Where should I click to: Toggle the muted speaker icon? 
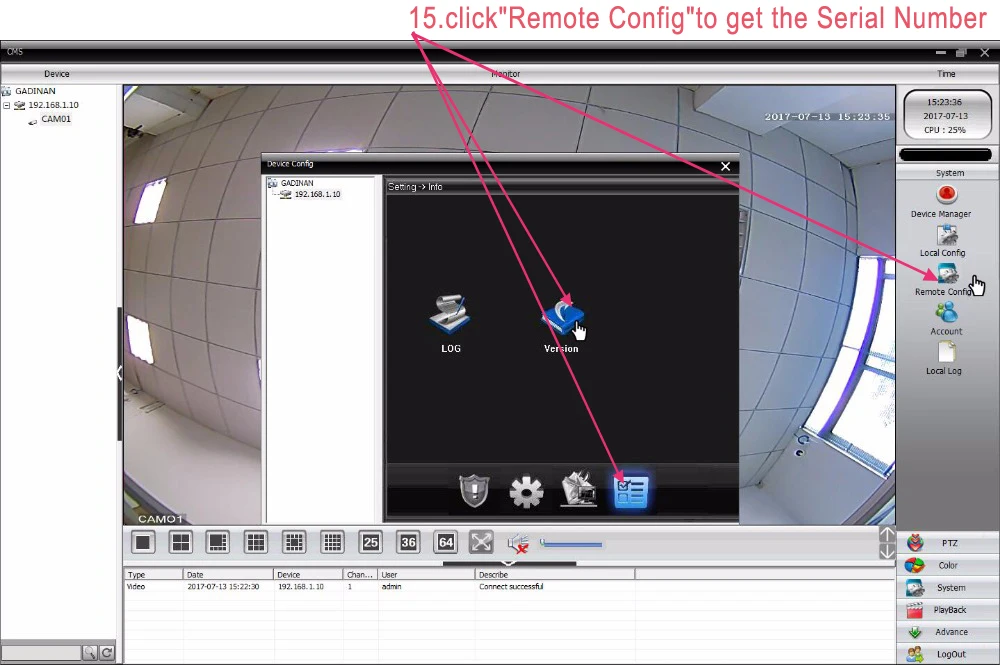pos(518,543)
